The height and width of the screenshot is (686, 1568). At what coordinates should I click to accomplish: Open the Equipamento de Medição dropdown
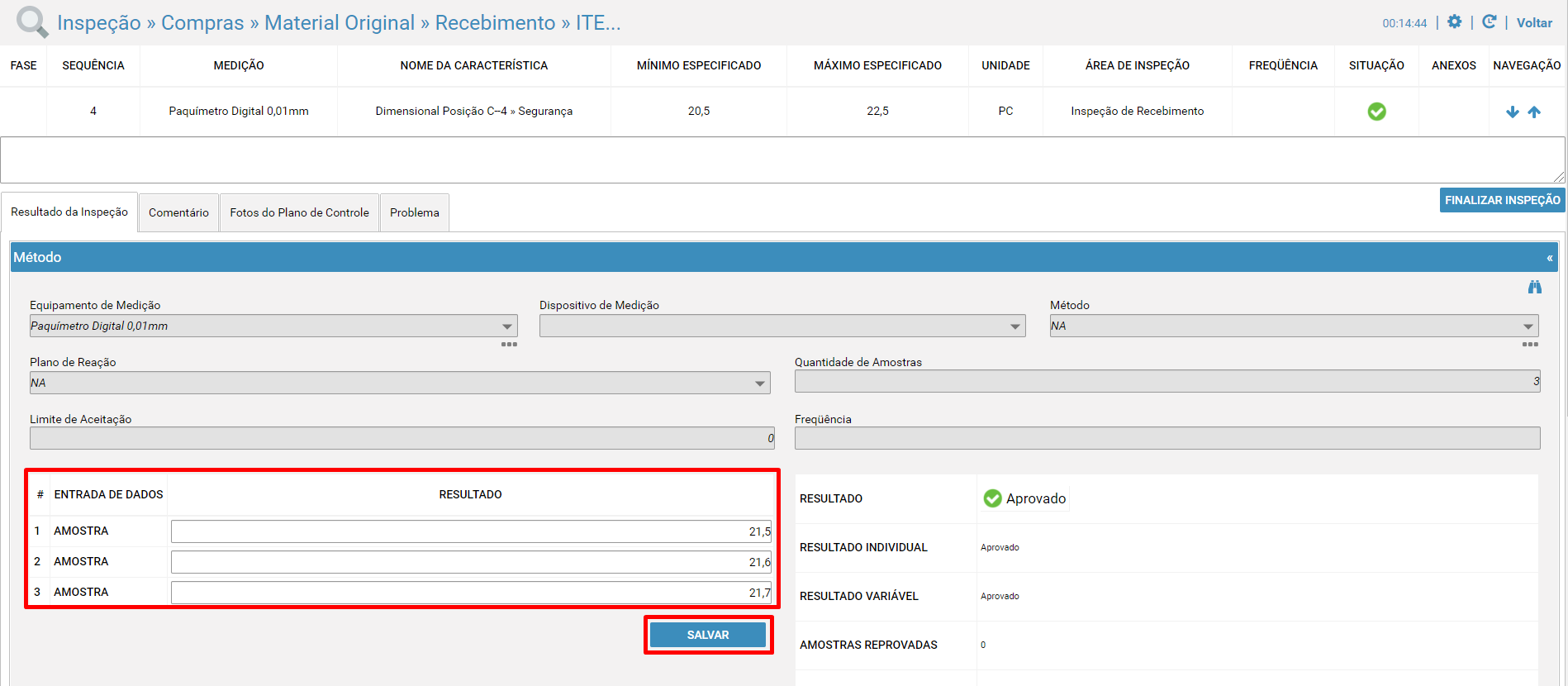273,326
